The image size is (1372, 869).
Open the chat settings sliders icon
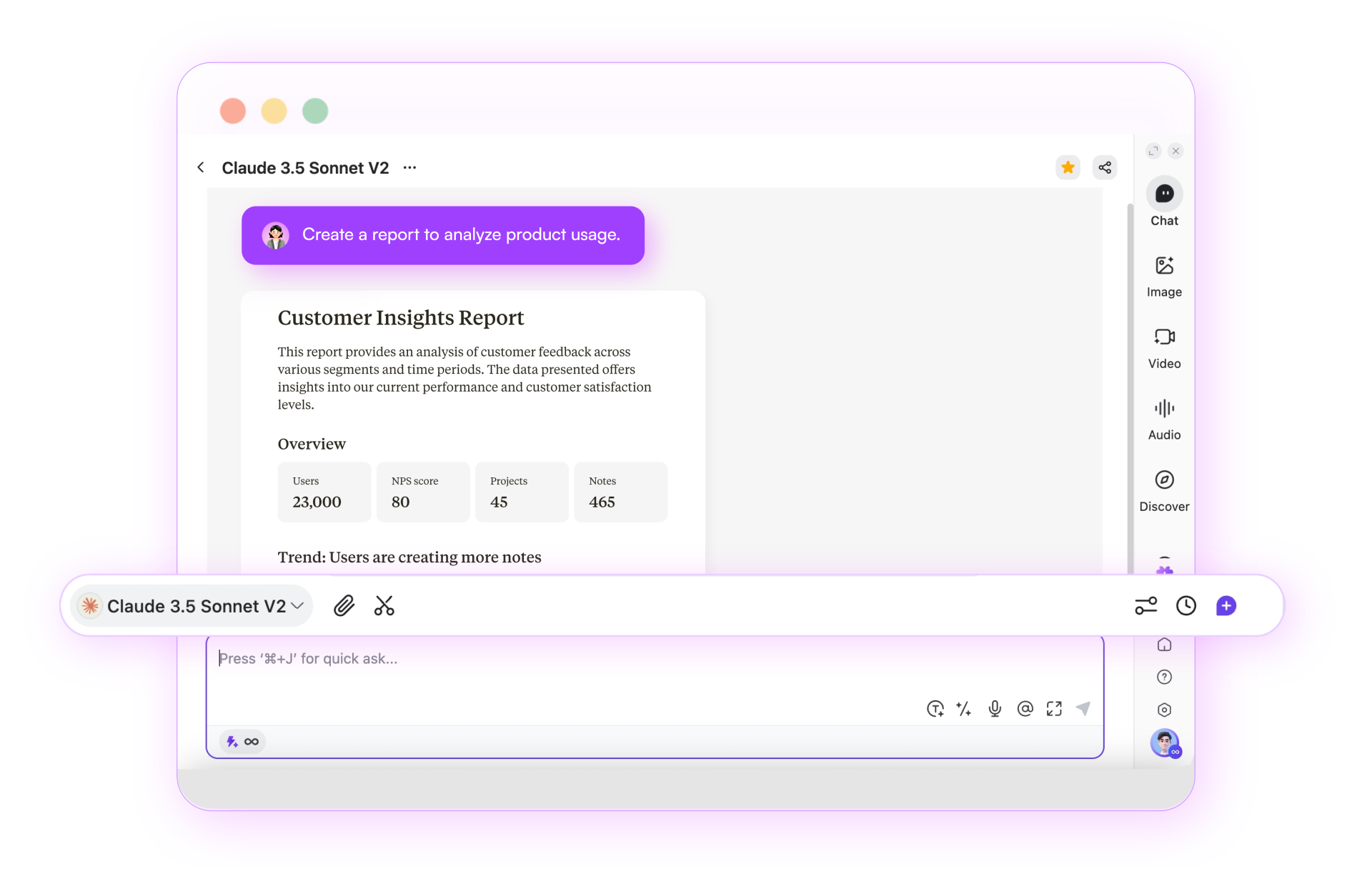(x=1146, y=606)
